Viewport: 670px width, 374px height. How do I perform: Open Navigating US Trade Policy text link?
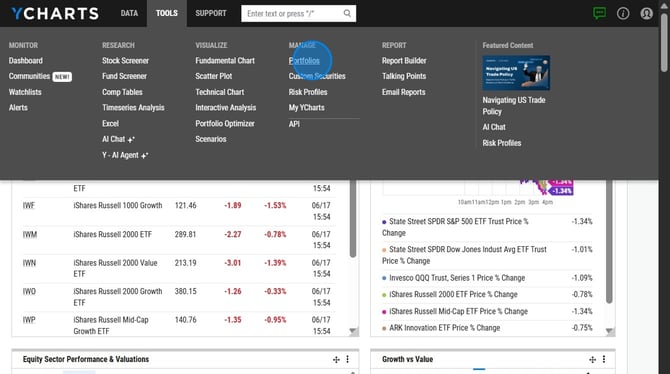tap(514, 106)
